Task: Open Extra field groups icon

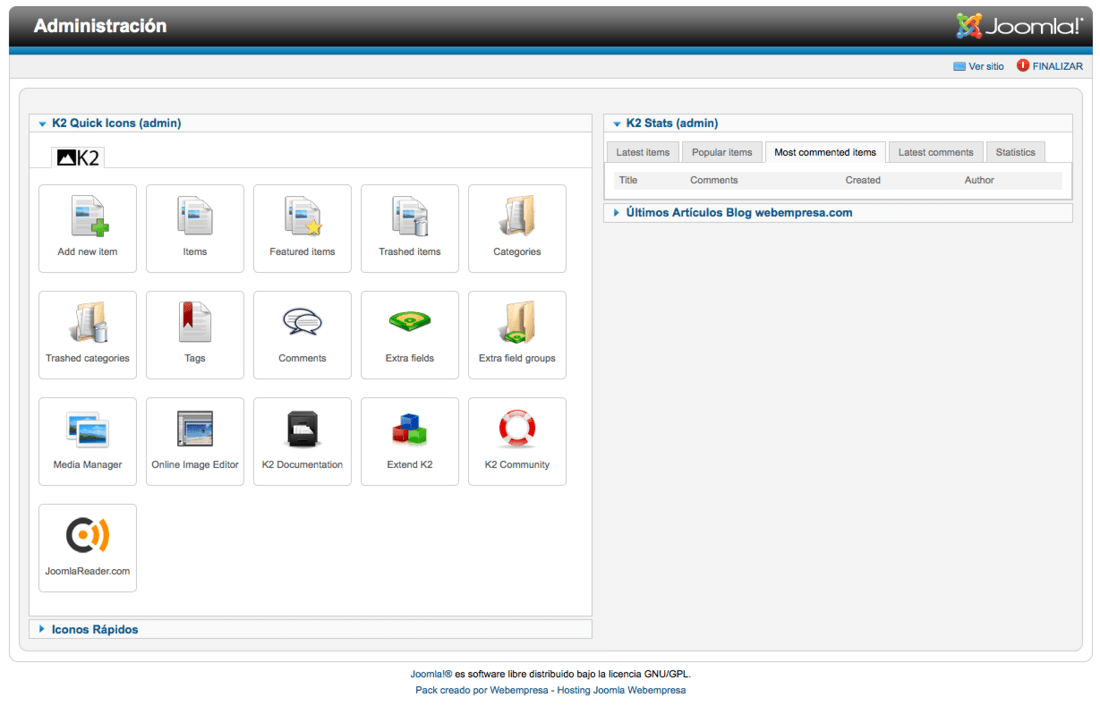Action: point(517,335)
